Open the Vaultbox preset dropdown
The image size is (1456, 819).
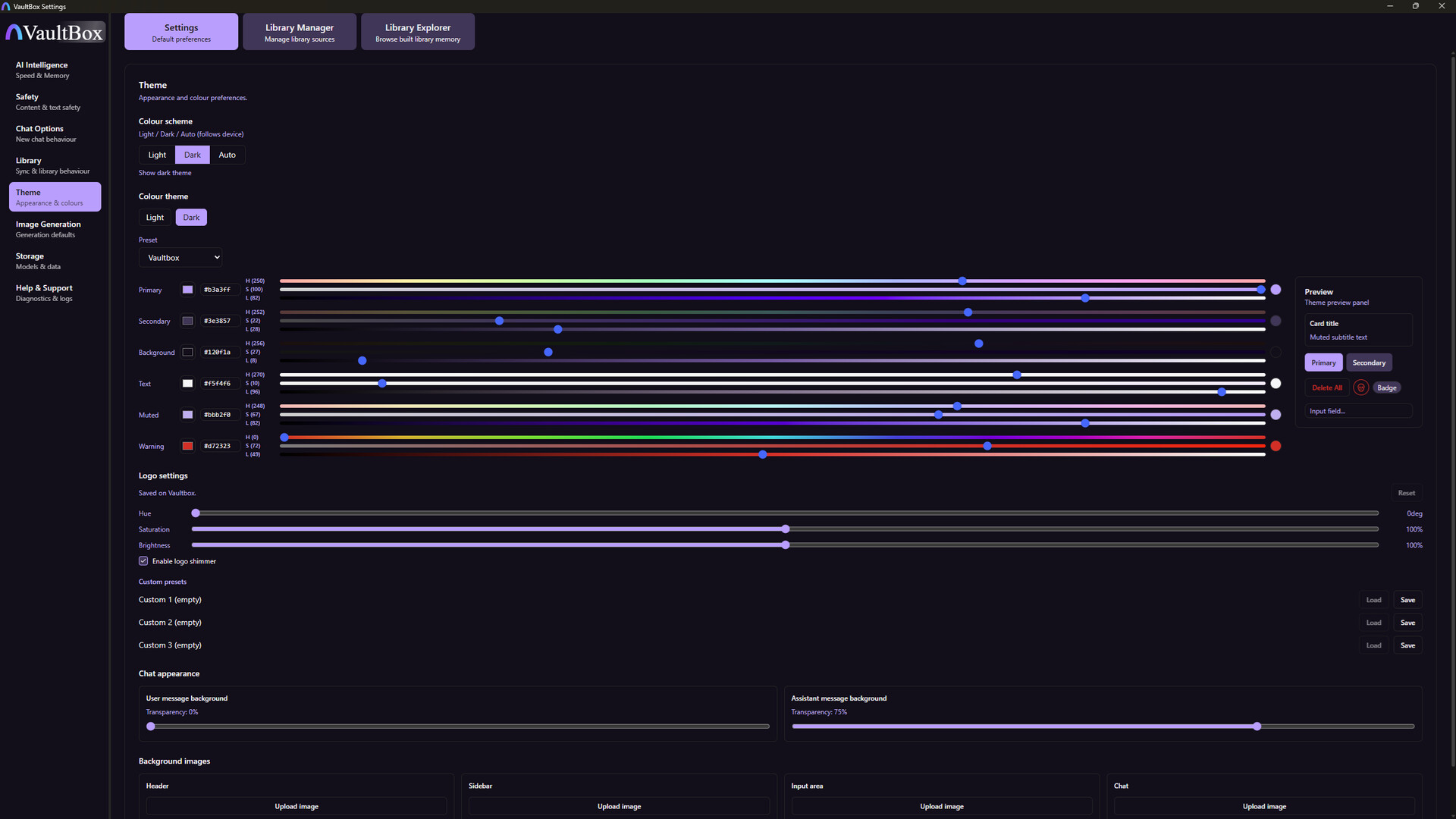pos(180,258)
